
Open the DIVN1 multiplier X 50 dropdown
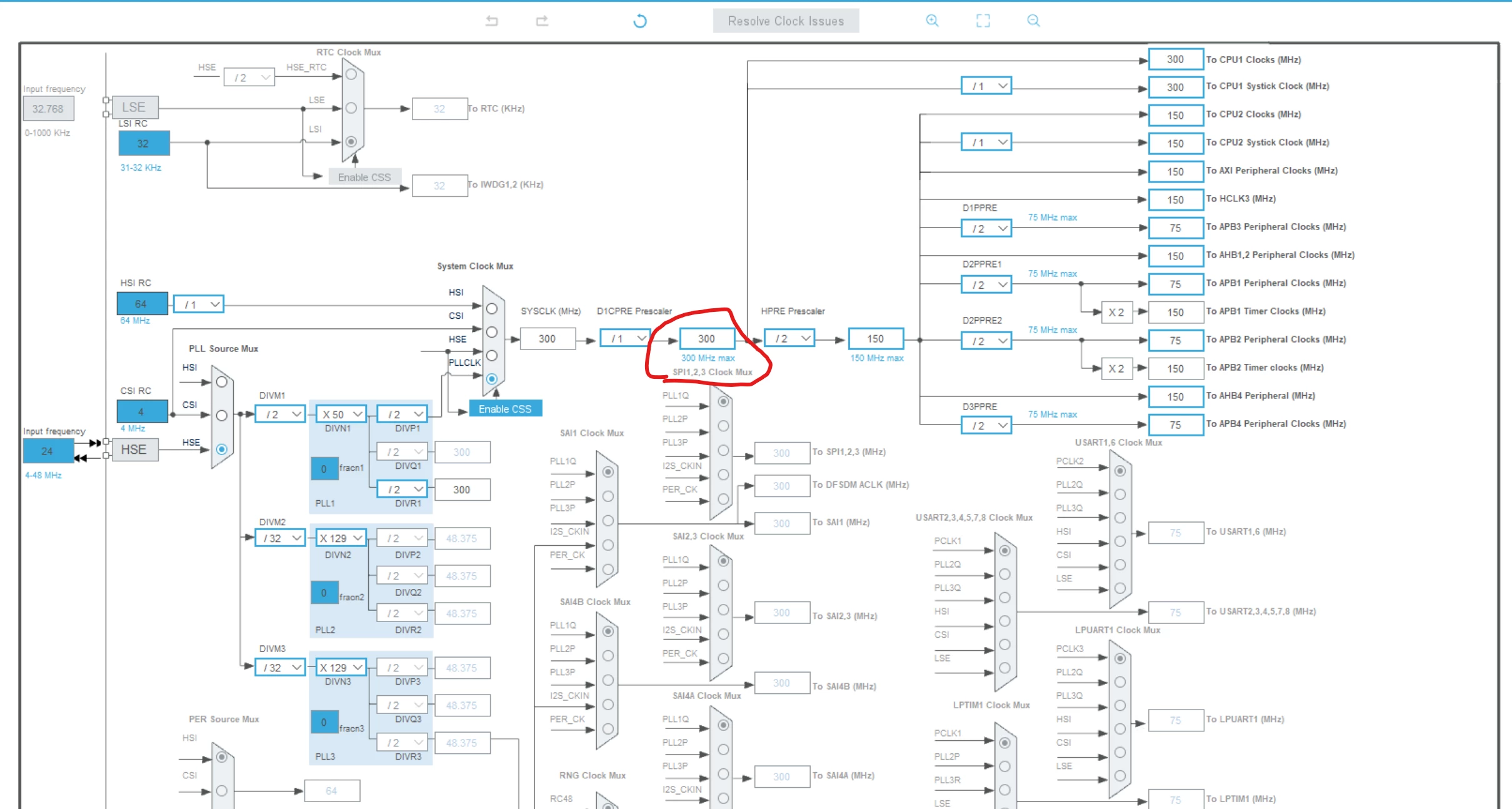click(x=341, y=414)
